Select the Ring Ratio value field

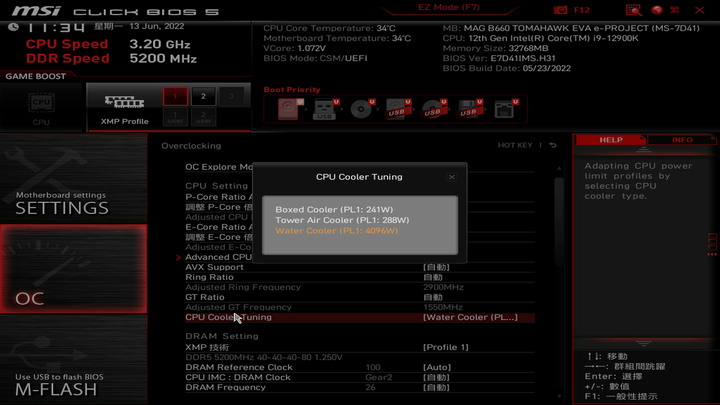click(x=433, y=277)
